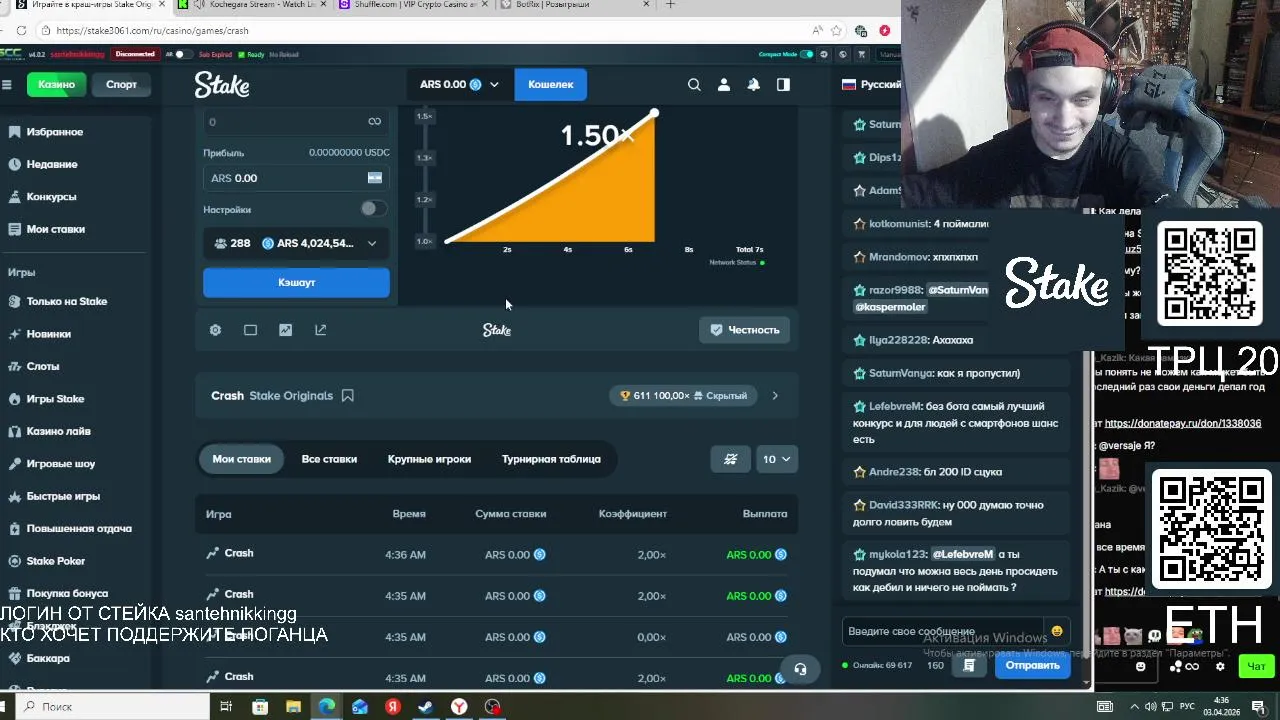
Task: Switch to Все ставки tab
Action: (x=329, y=459)
